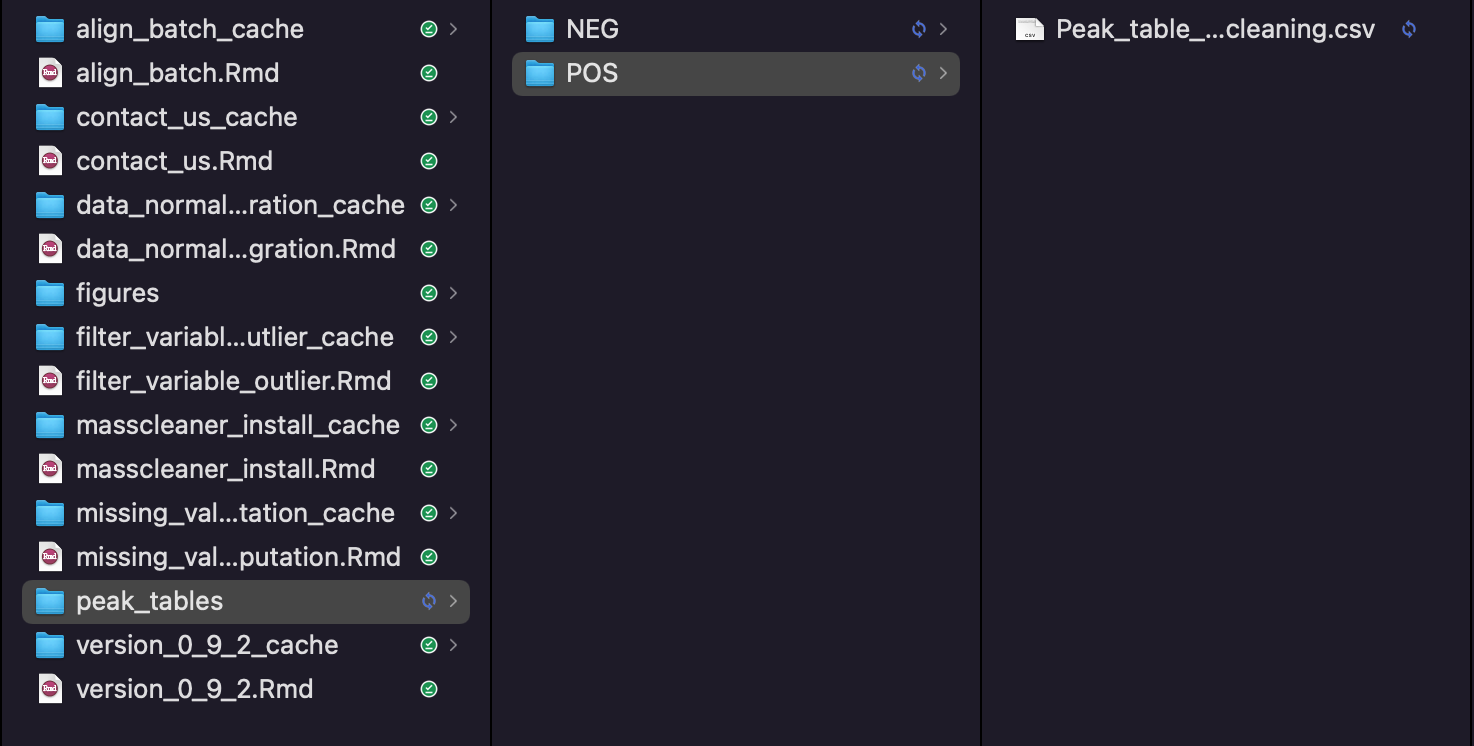The height and width of the screenshot is (746, 1474).
Task: Expand the version_0_9_2_cache folder chevron
Action: tap(454, 645)
